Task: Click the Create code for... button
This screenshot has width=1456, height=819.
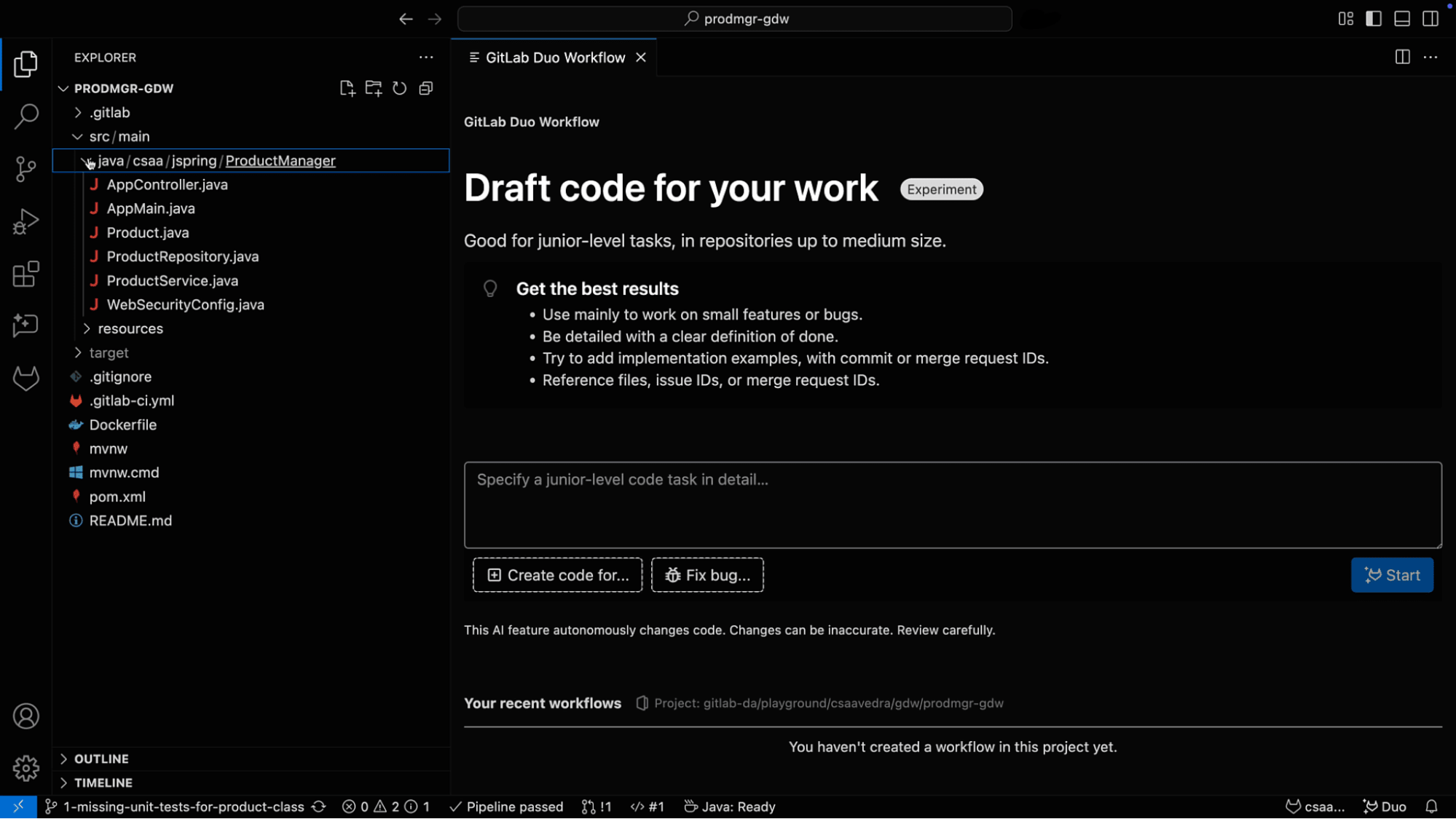Action: click(x=557, y=574)
